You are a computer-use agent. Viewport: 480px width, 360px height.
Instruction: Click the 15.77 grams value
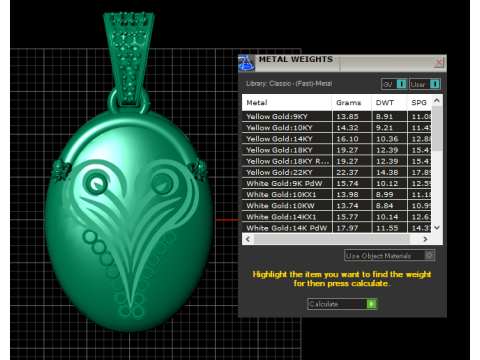tap(347, 217)
